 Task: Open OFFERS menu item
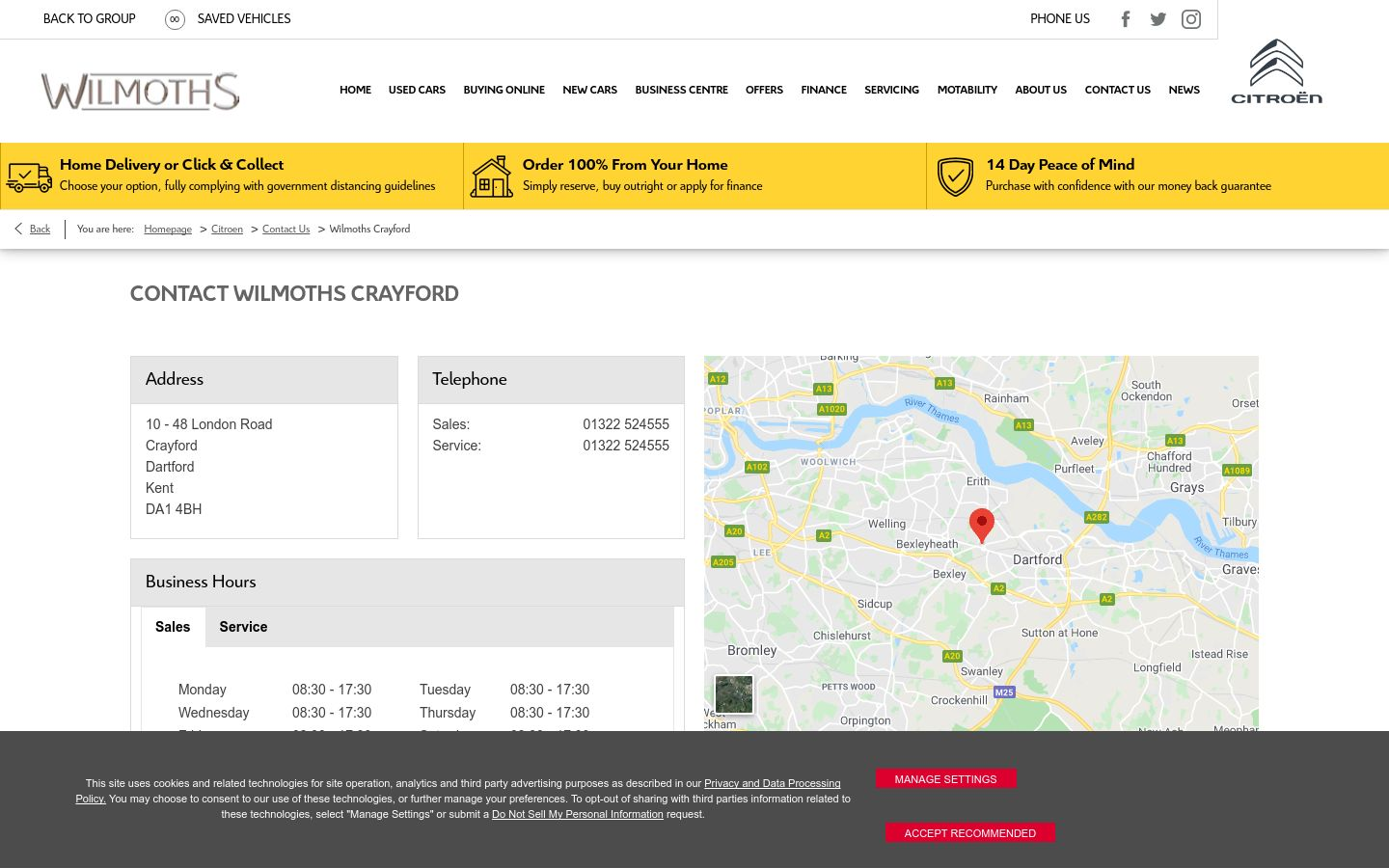764,90
